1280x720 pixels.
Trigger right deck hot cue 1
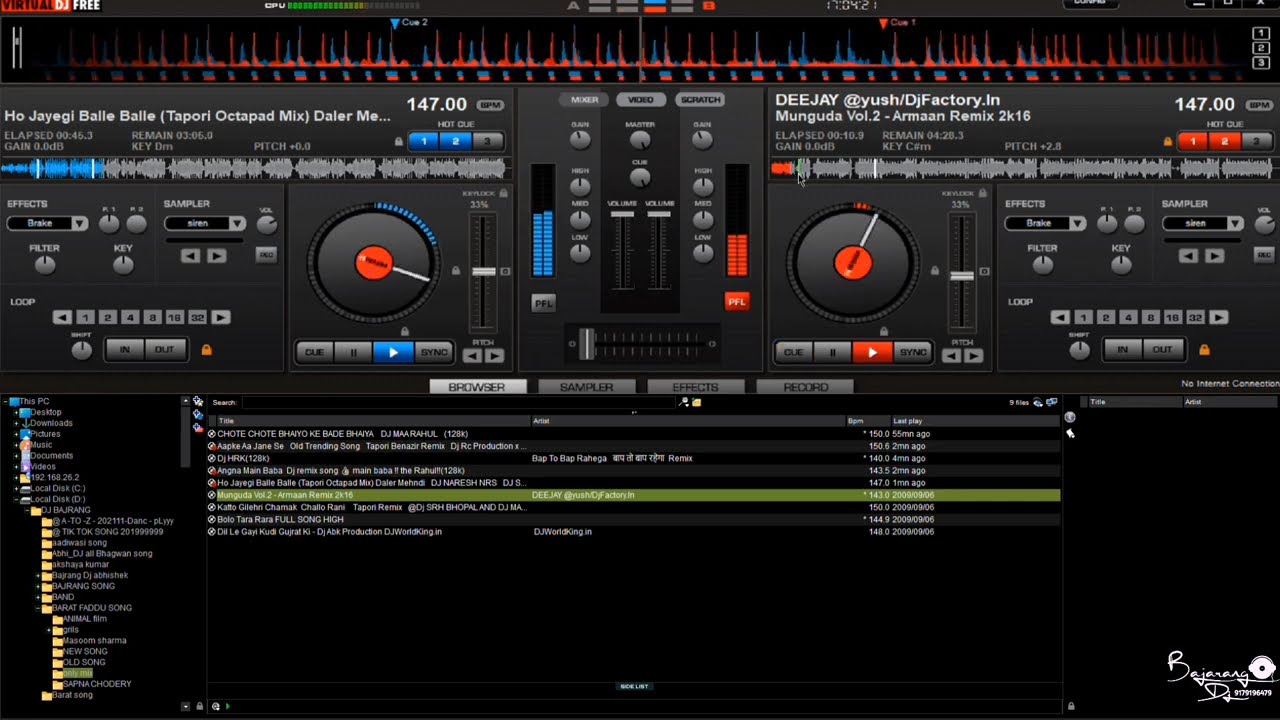pos(1192,141)
